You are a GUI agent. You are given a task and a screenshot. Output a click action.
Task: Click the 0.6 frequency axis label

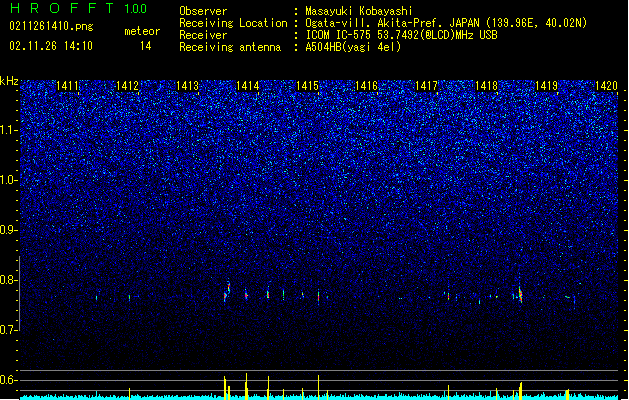pos(9,380)
